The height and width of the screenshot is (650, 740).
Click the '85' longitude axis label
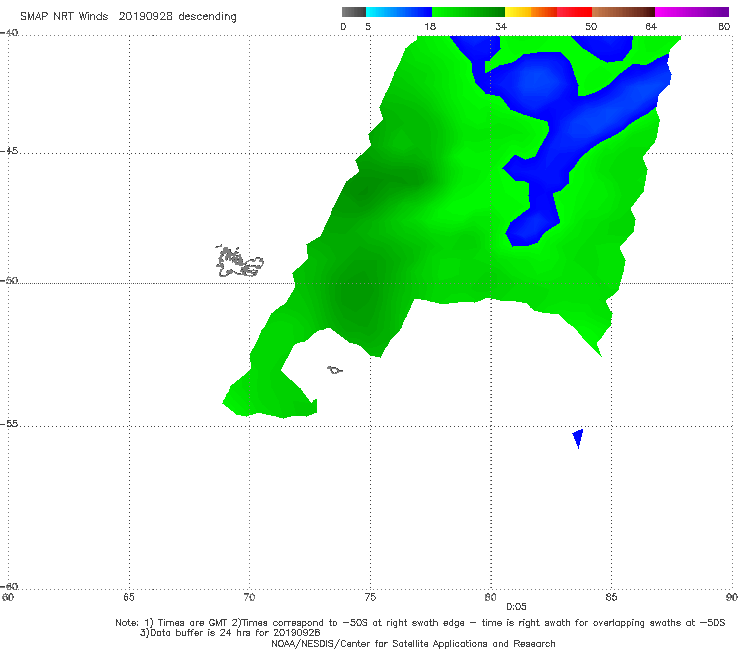click(611, 598)
